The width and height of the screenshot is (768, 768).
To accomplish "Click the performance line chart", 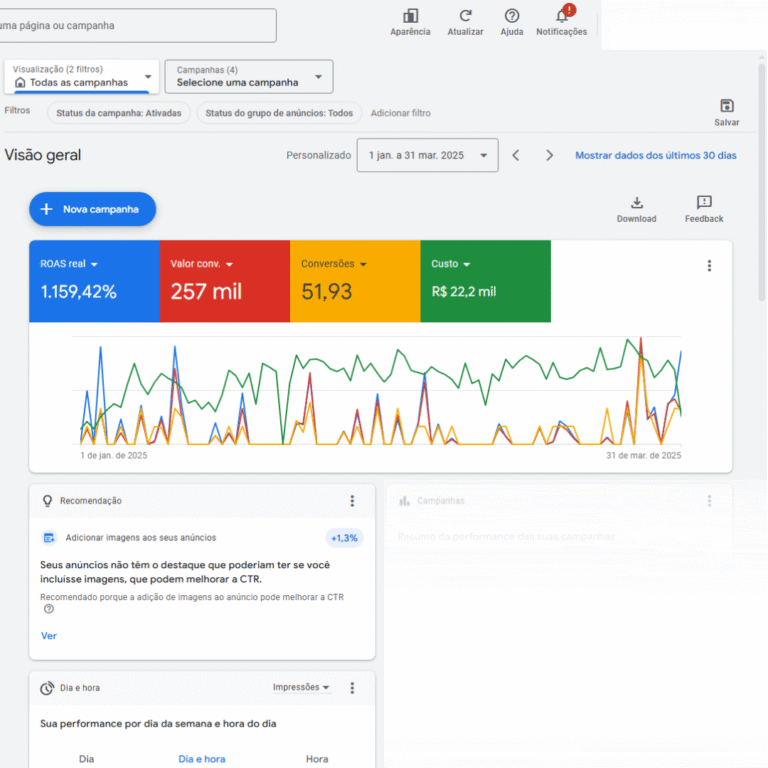I will (376, 390).
